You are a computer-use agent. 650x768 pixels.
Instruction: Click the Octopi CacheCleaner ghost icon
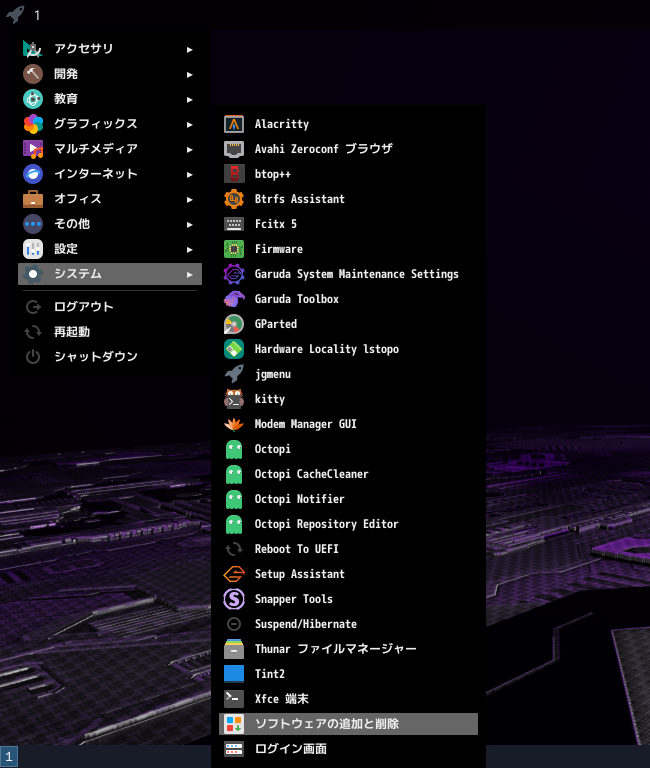pyautogui.click(x=234, y=474)
